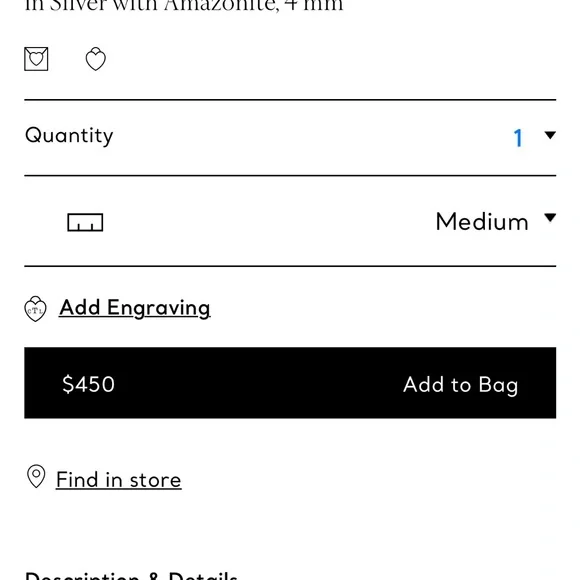
Task: Expand the Quantity dropdown arrow
Action: (550, 135)
